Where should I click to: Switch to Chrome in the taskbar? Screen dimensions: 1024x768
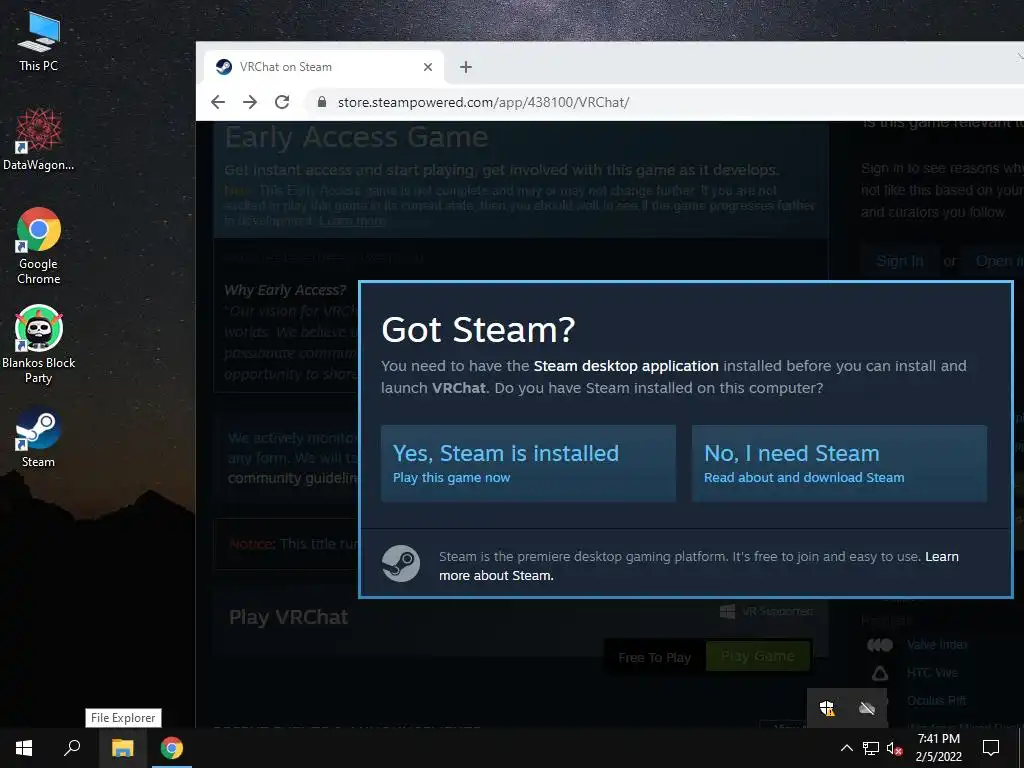click(x=172, y=748)
